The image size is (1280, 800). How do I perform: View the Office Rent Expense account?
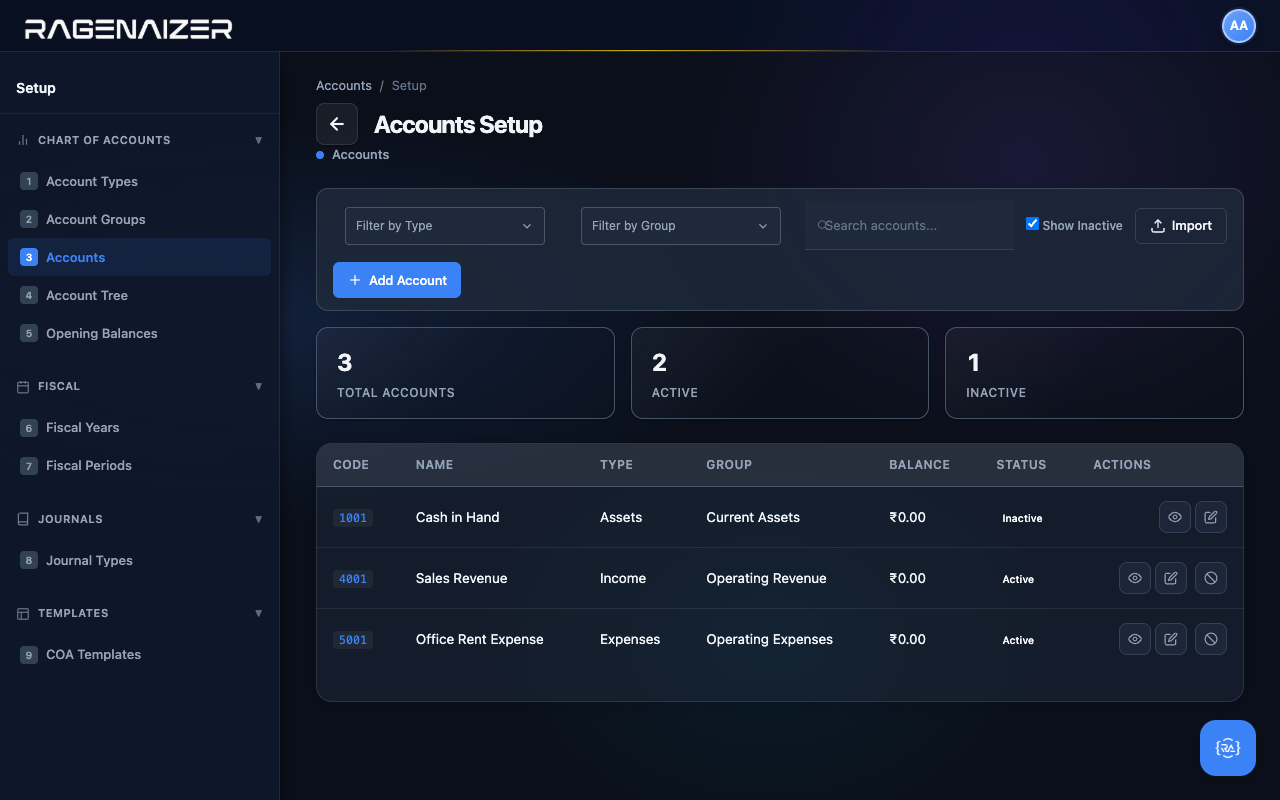tap(1135, 639)
